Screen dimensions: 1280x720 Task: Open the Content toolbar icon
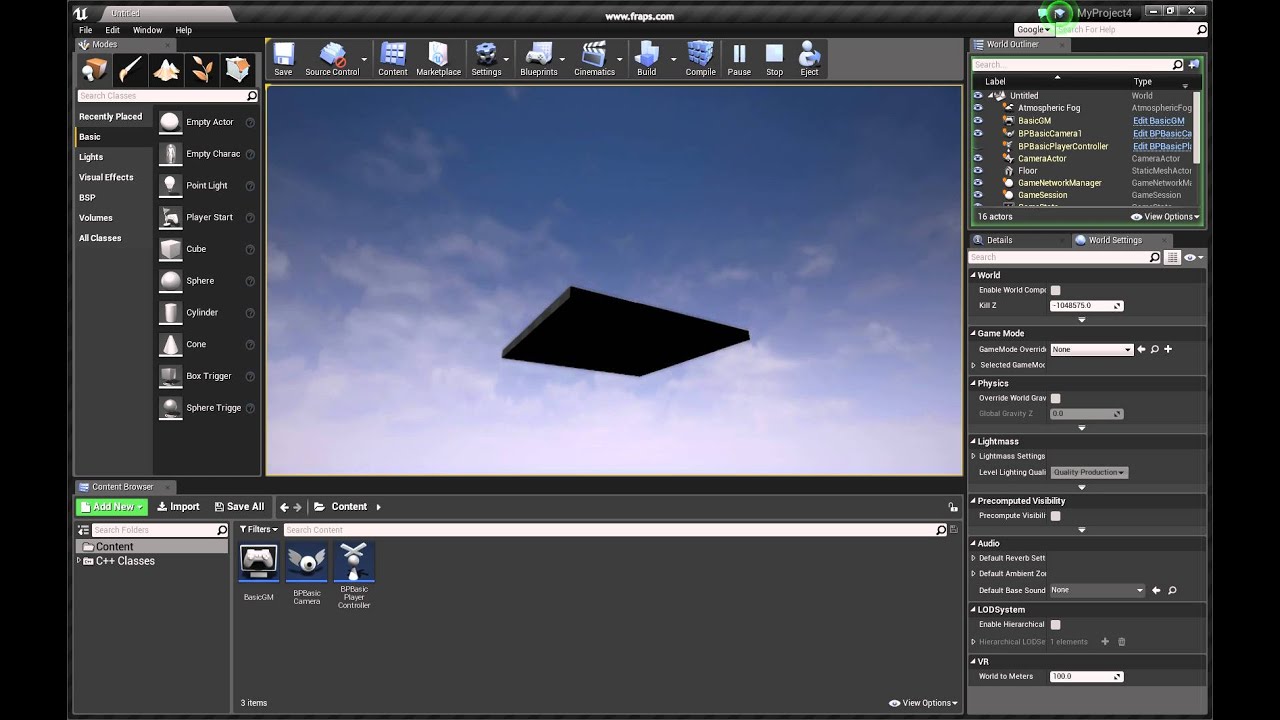[x=393, y=59]
